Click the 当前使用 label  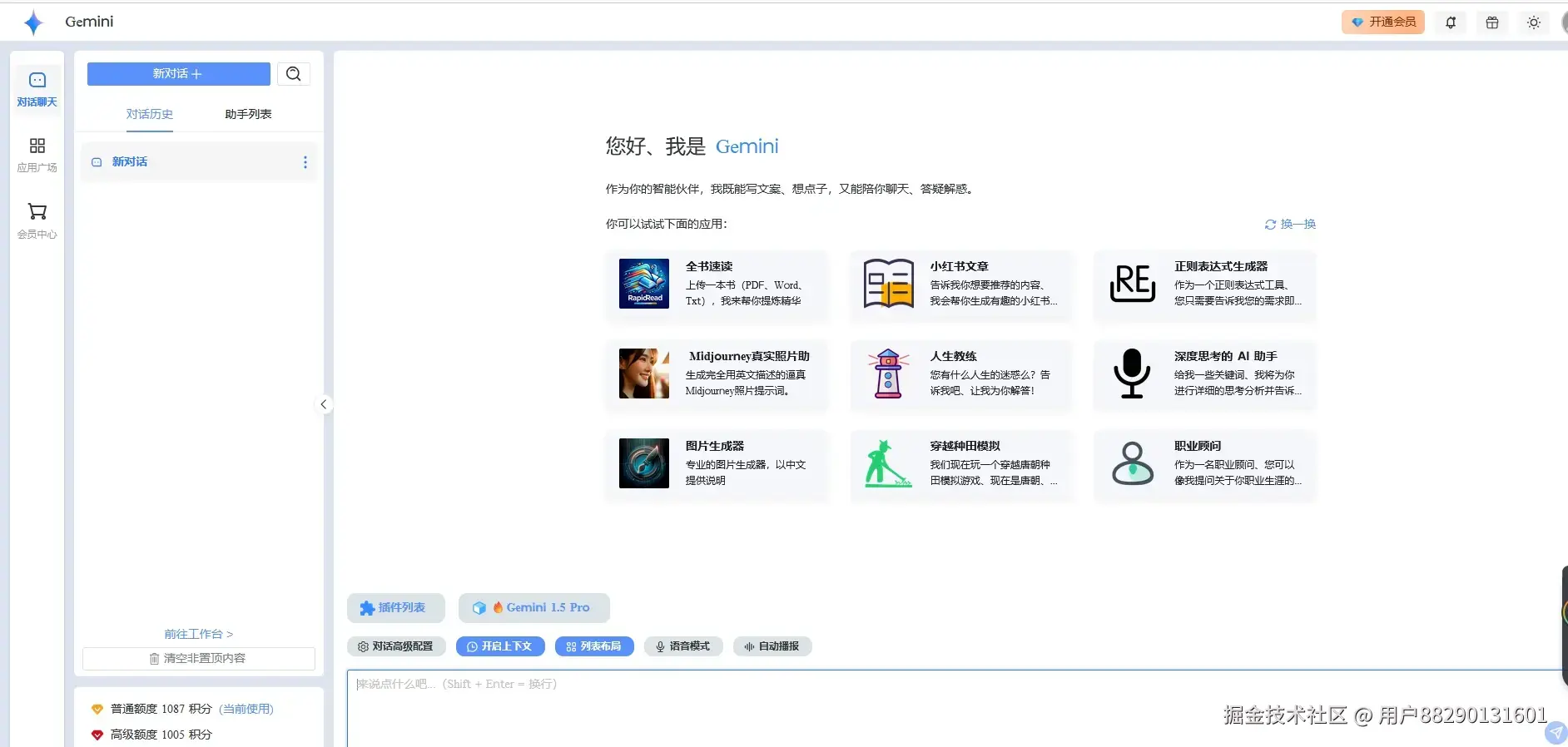tap(246, 710)
